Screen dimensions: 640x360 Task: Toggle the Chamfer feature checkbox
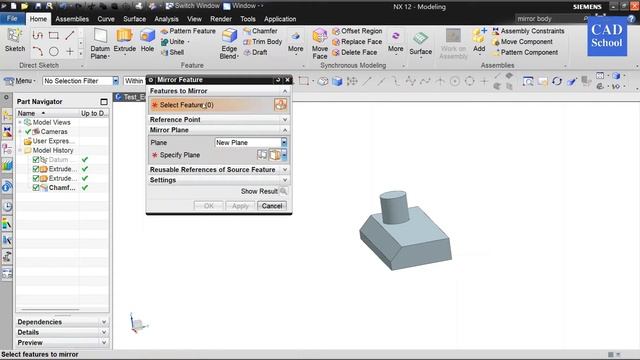click(x=36, y=188)
